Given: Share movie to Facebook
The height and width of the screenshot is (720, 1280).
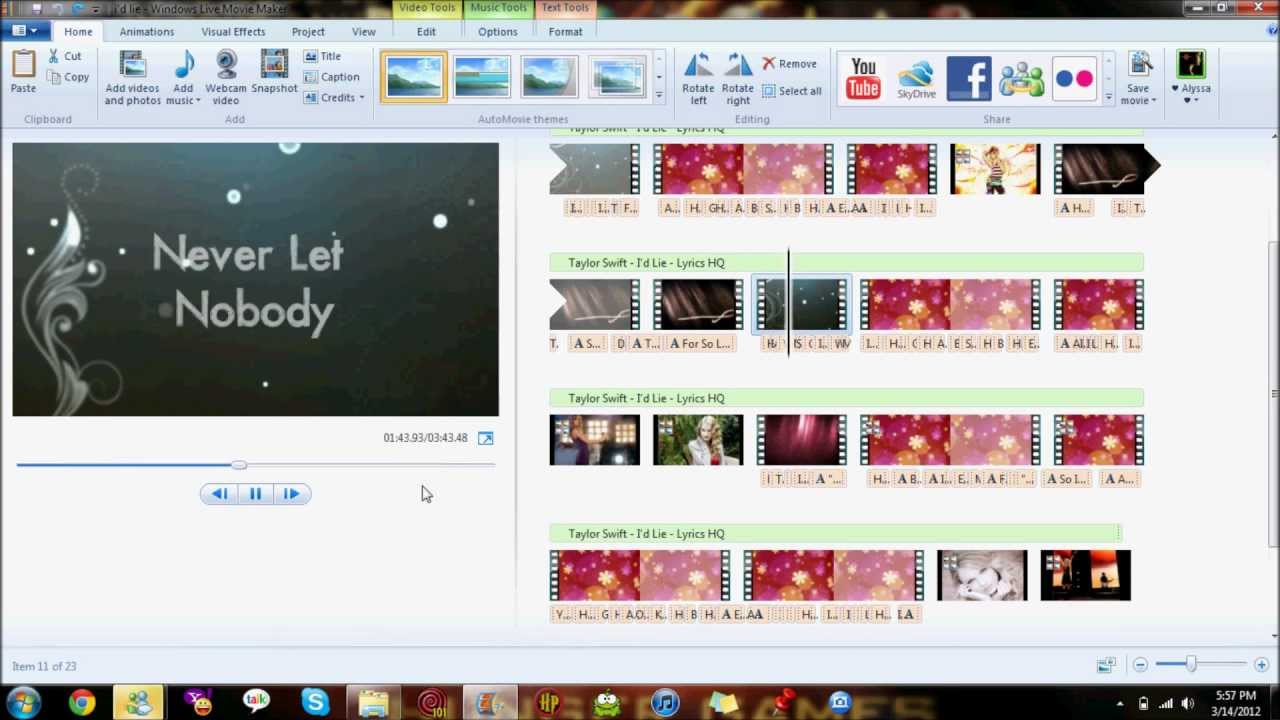Looking at the screenshot, I should coord(968,78).
